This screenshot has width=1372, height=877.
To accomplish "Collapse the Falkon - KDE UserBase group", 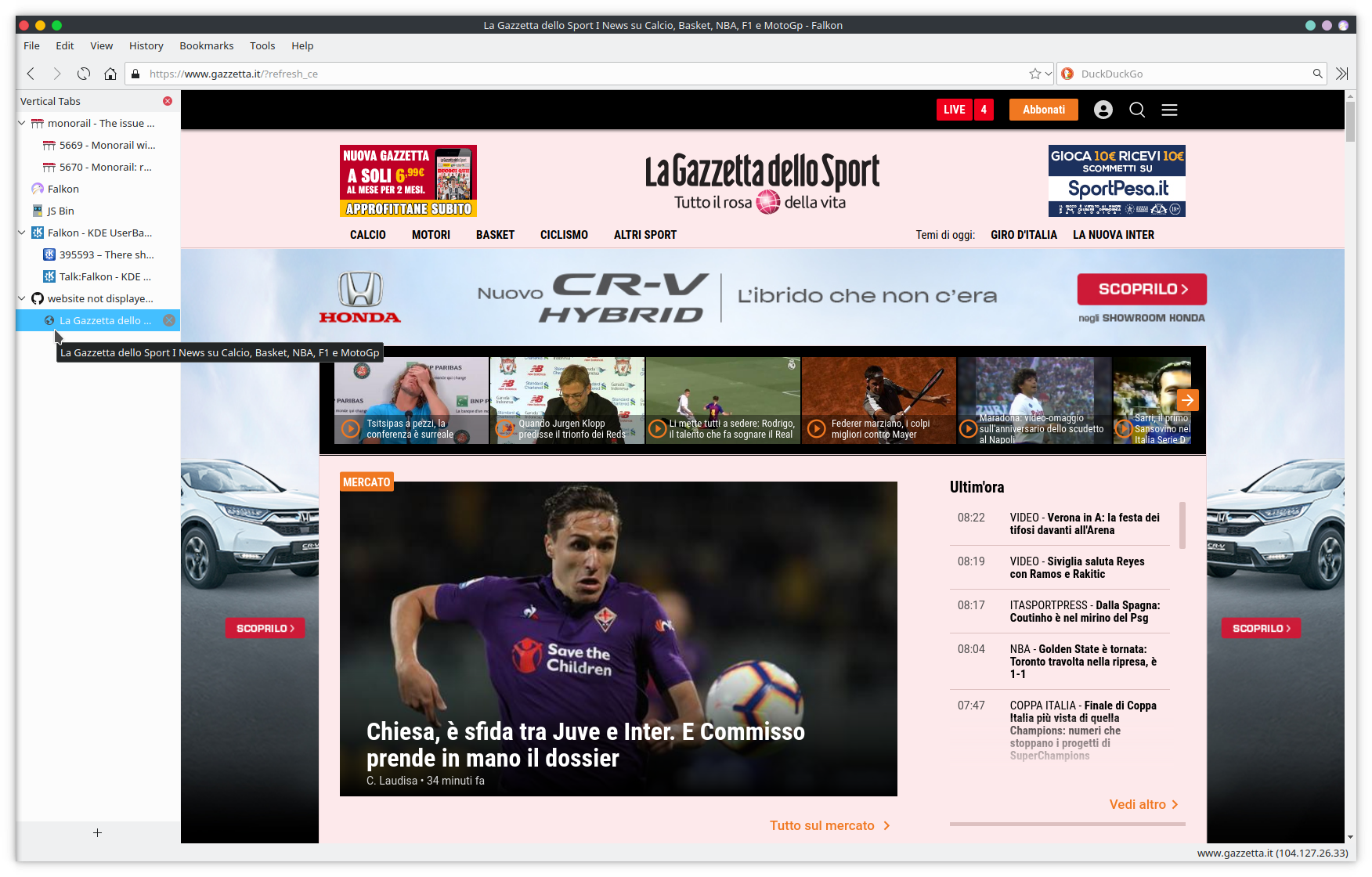I will (22, 233).
